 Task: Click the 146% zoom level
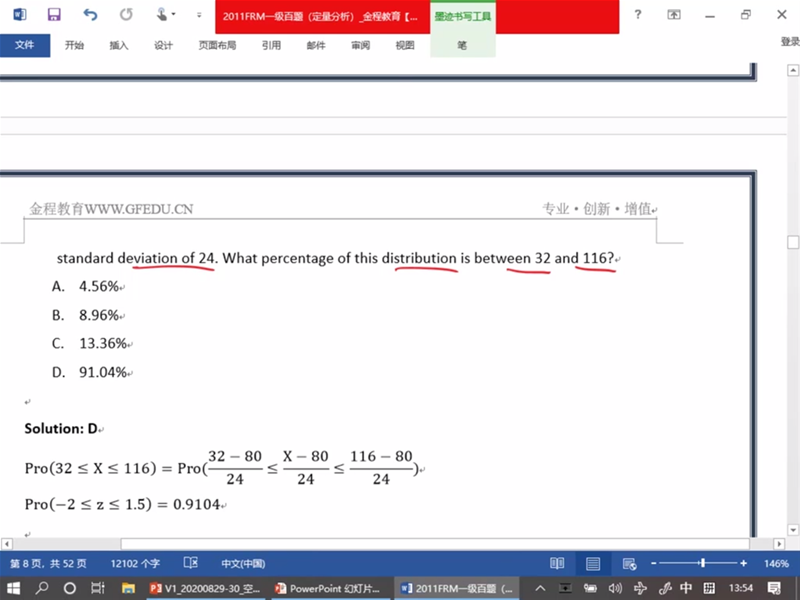pos(776,564)
